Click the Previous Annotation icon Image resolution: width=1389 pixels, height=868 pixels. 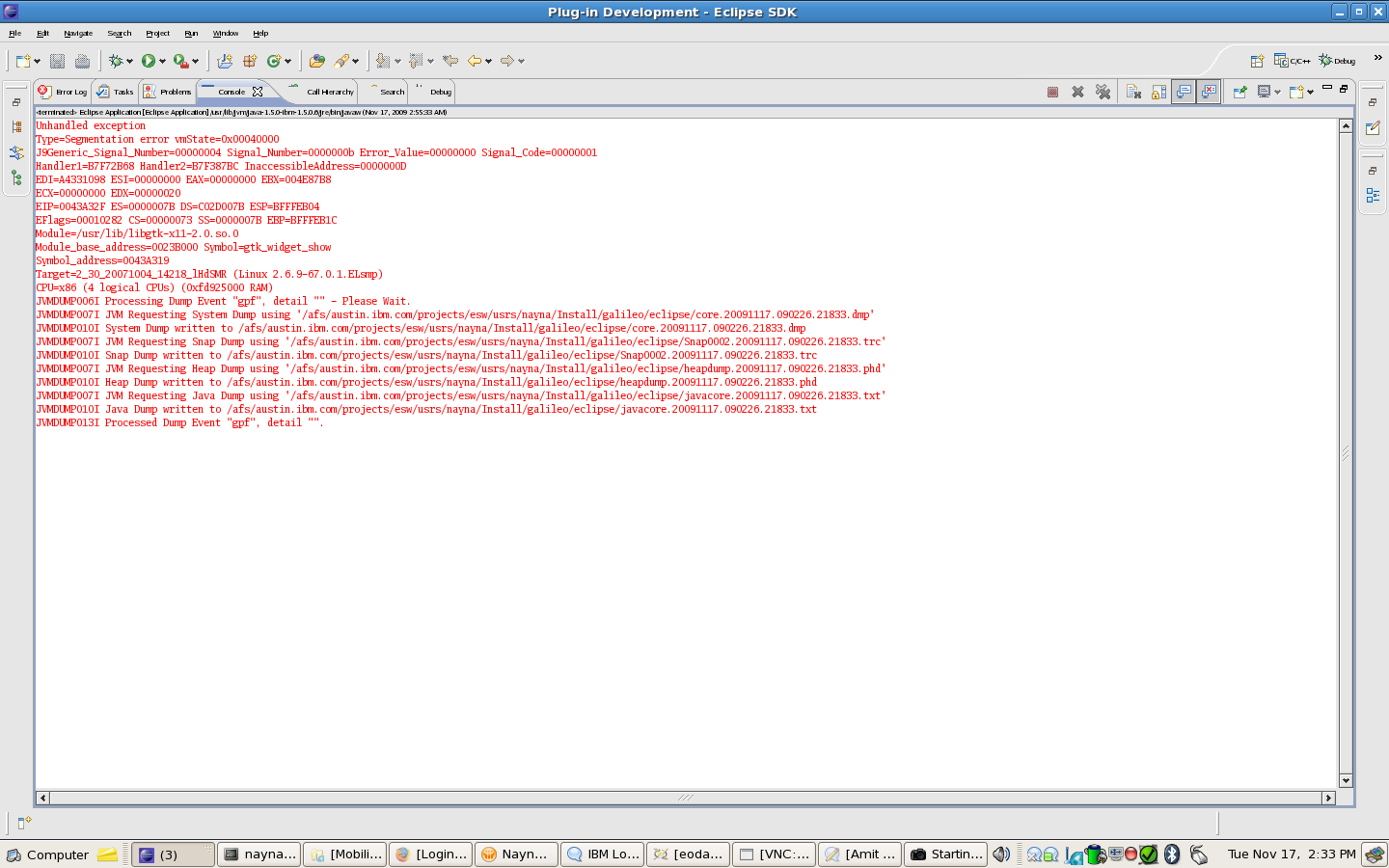[416, 61]
